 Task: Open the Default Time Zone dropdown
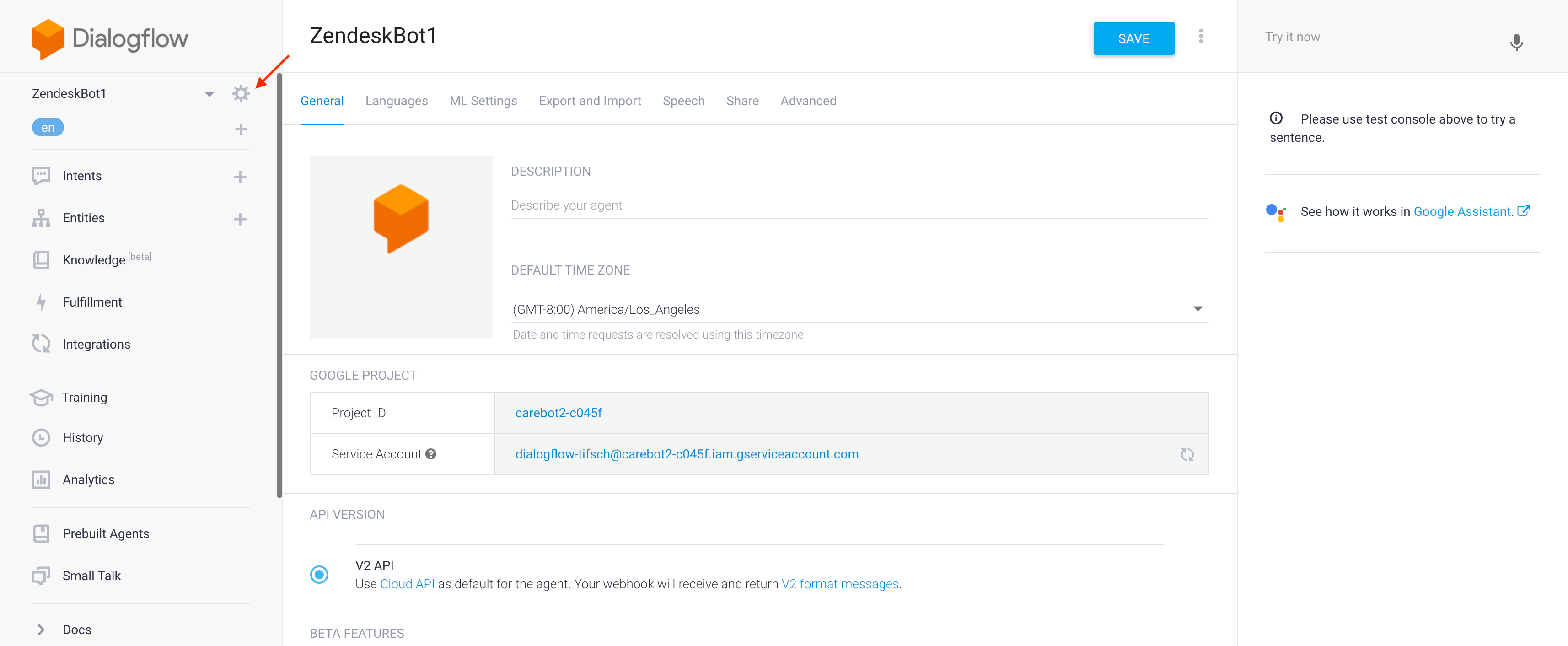[1197, 309]
